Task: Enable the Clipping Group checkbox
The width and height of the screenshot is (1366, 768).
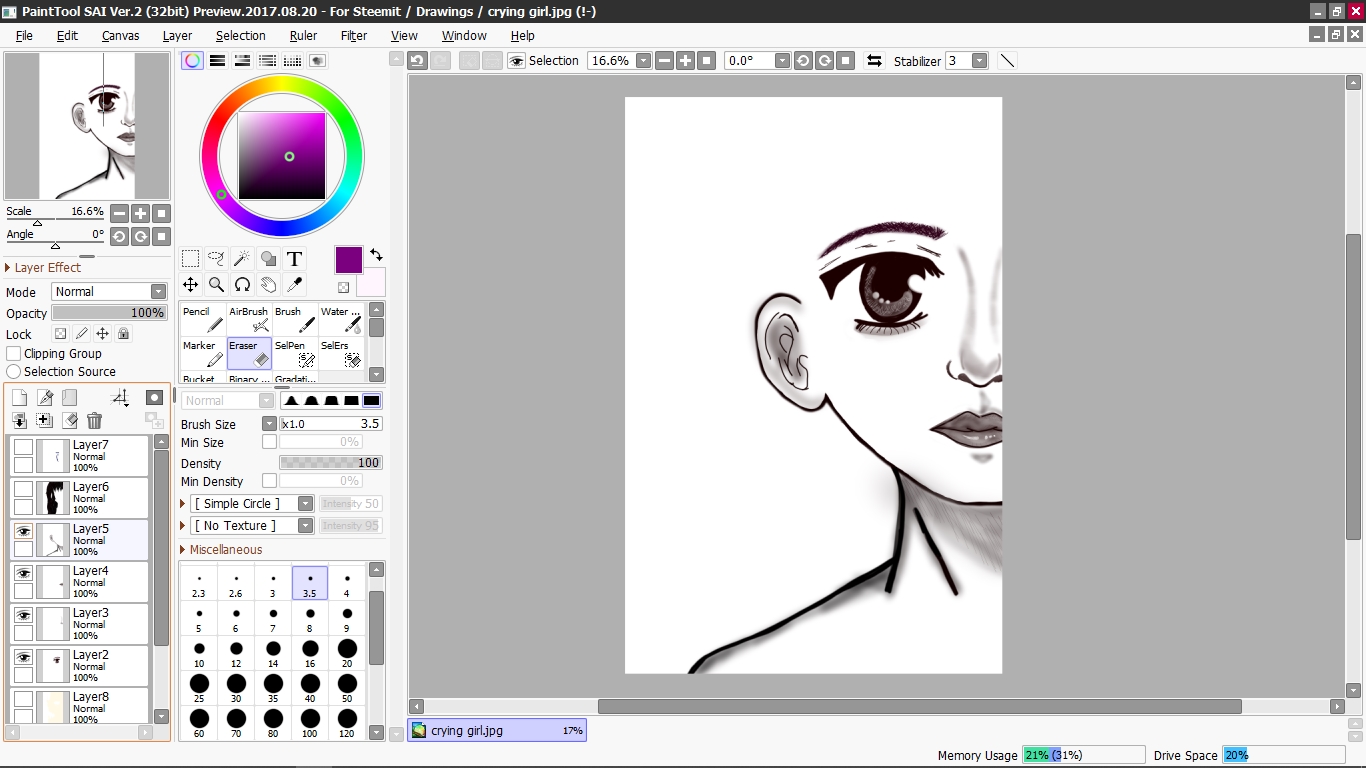Action: [x=14, y=354]
